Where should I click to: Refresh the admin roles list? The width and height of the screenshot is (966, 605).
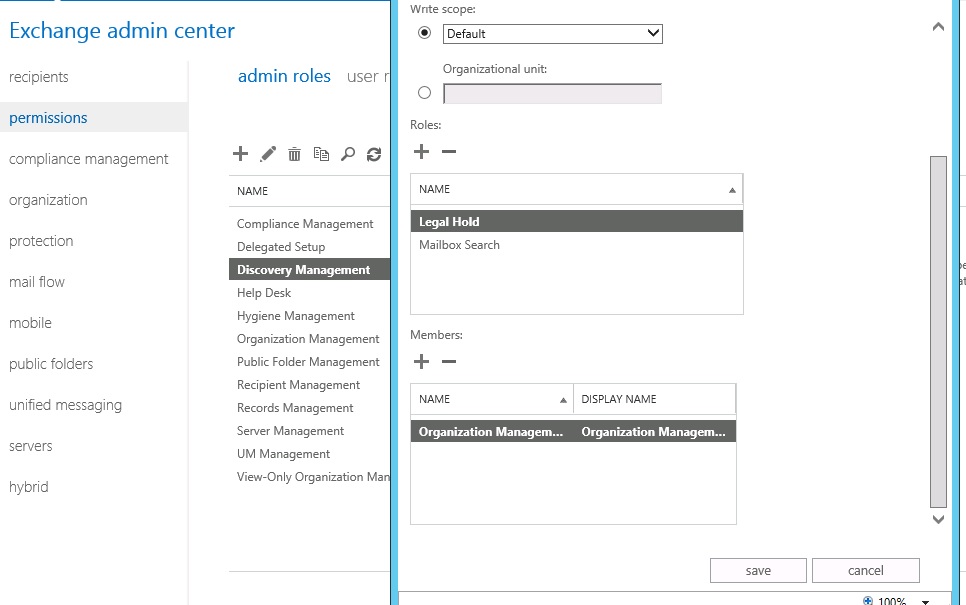374,154
